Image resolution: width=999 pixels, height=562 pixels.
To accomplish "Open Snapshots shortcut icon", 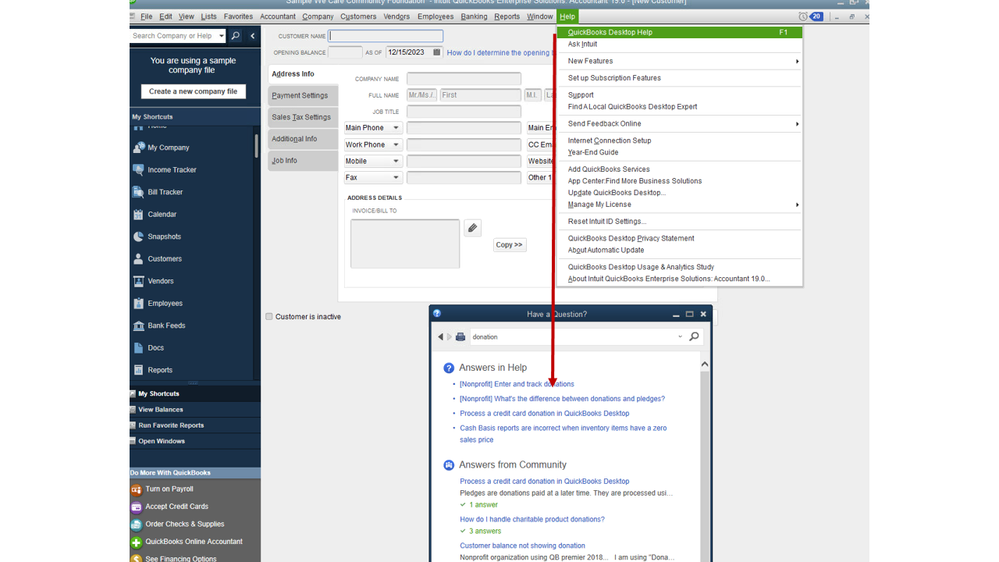I will point(138,236).
